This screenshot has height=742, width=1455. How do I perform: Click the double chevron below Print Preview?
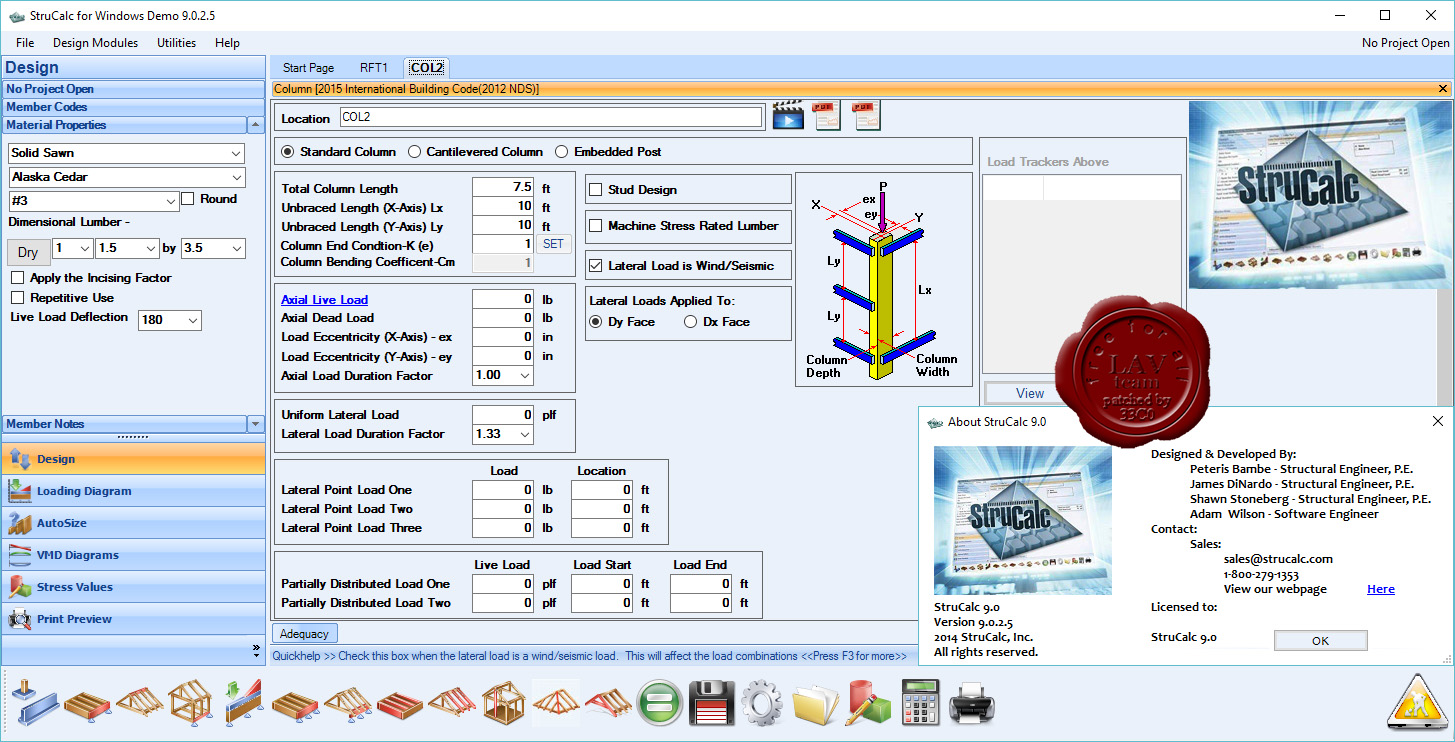256,650
